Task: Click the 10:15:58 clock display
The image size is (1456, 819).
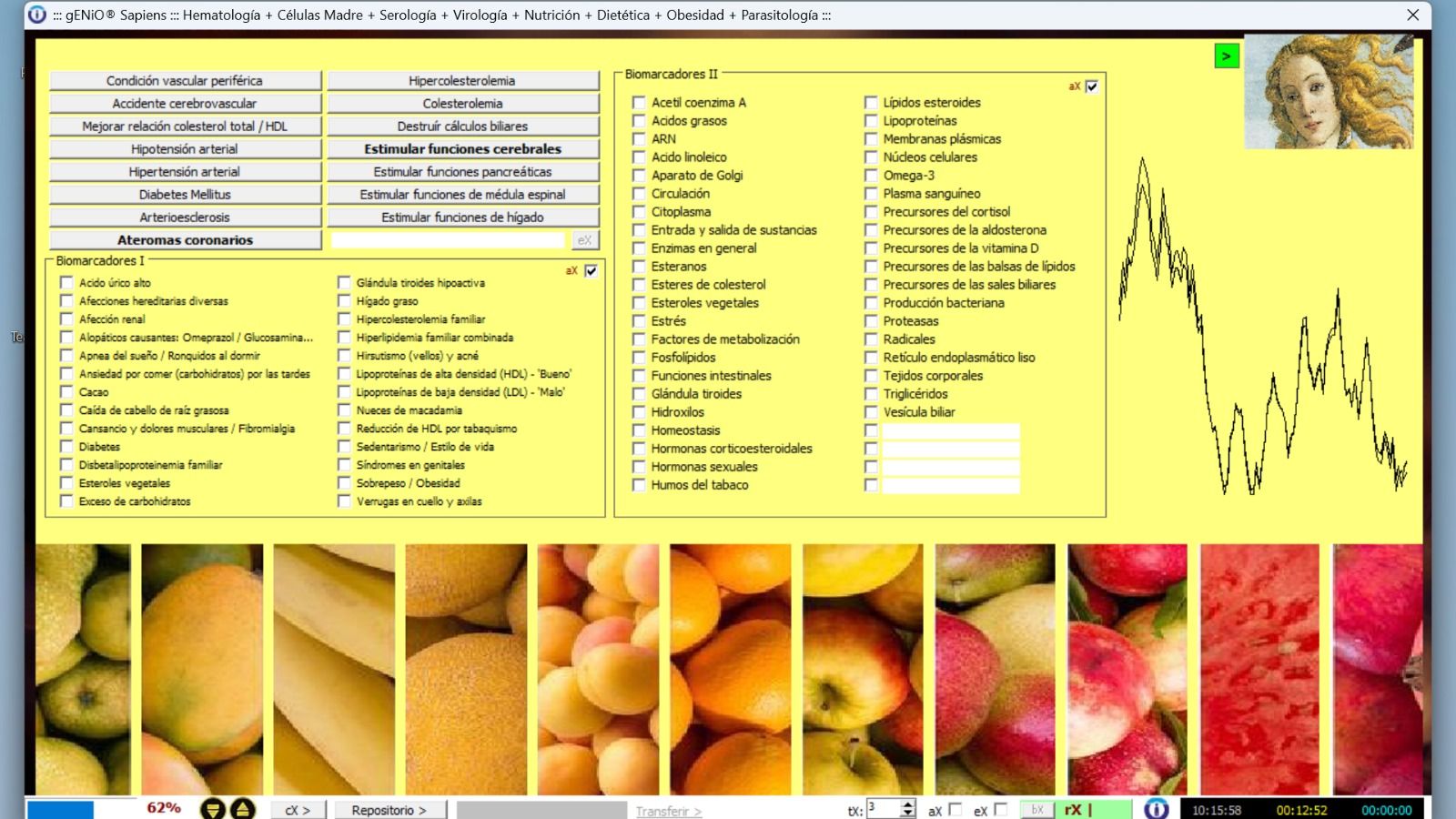Action: (x=1217, y=810)
